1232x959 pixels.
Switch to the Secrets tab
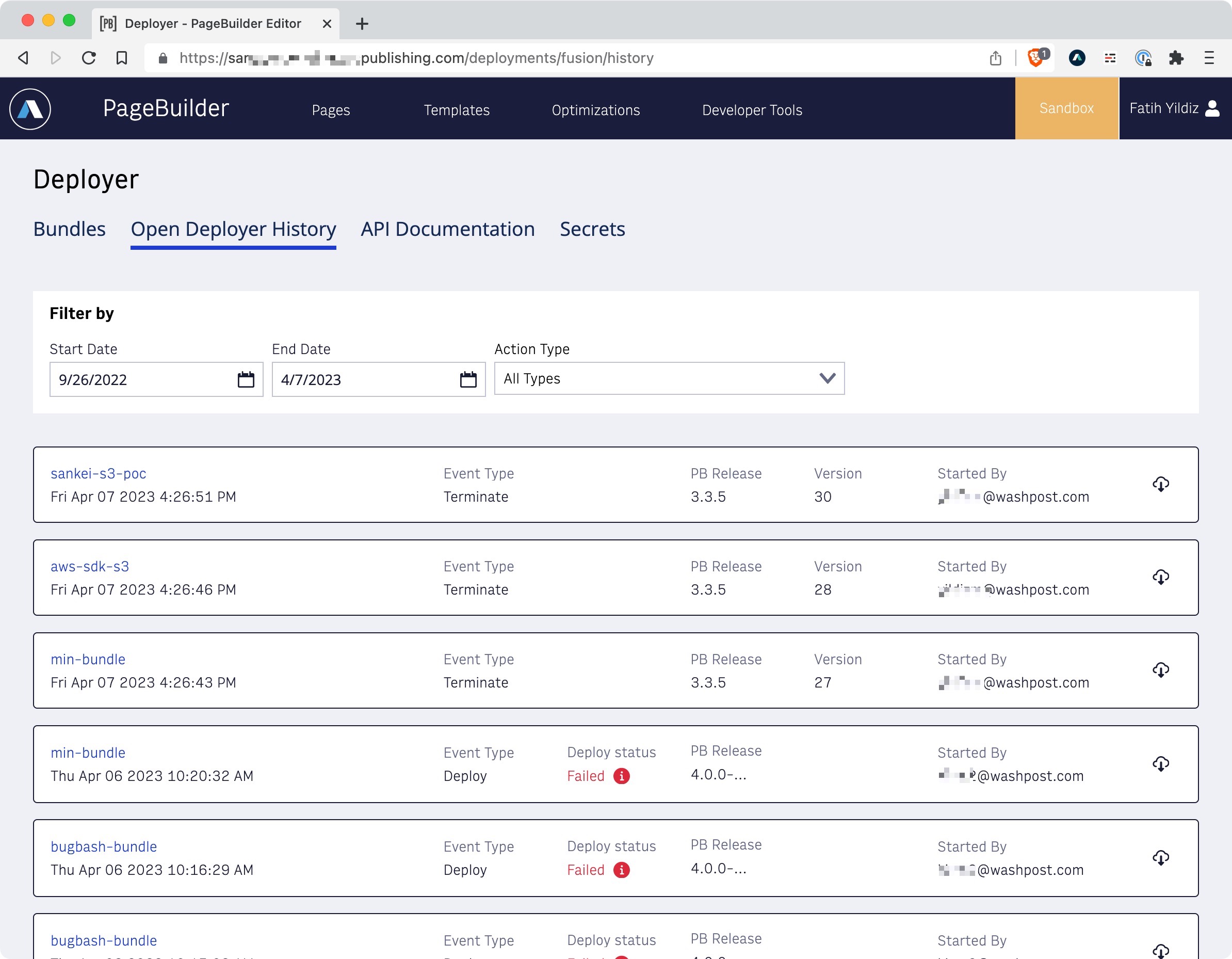point(592,229)
